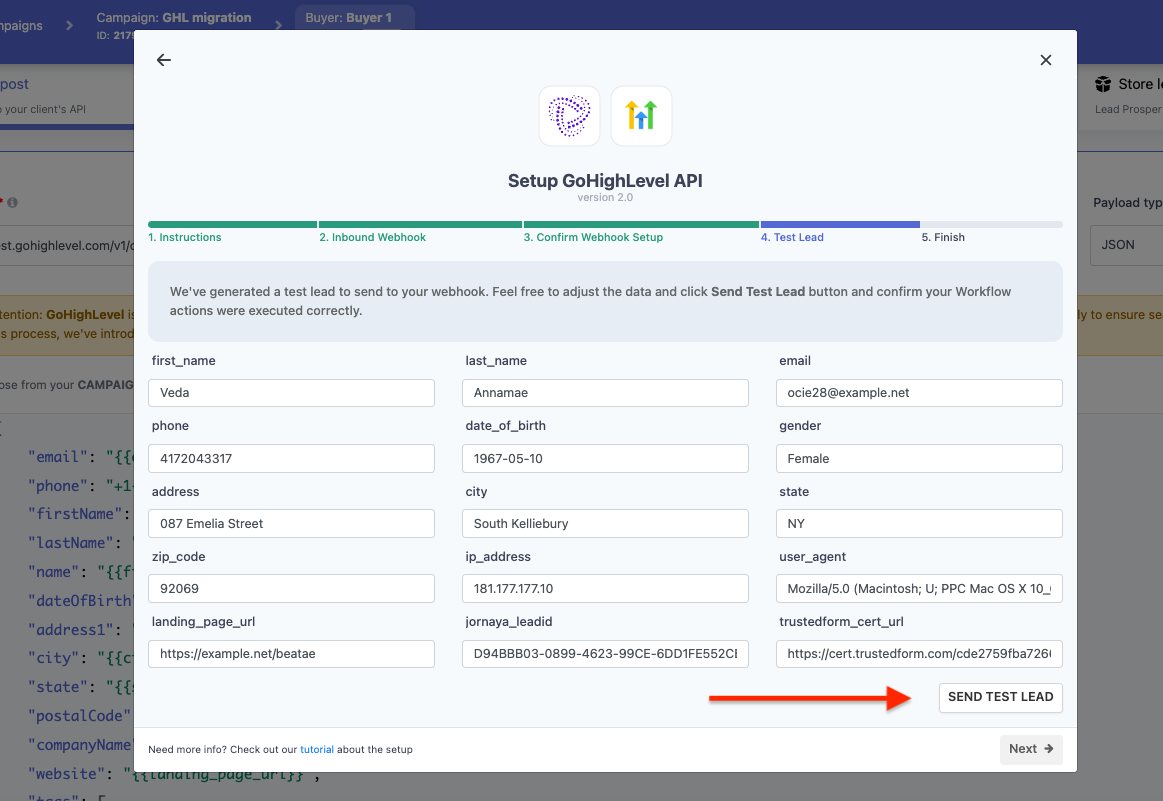This screenshot has height=801, width=1163.
Task: Click the background post URL field gohighlevel.com
Action: click(x=67, y=245)
